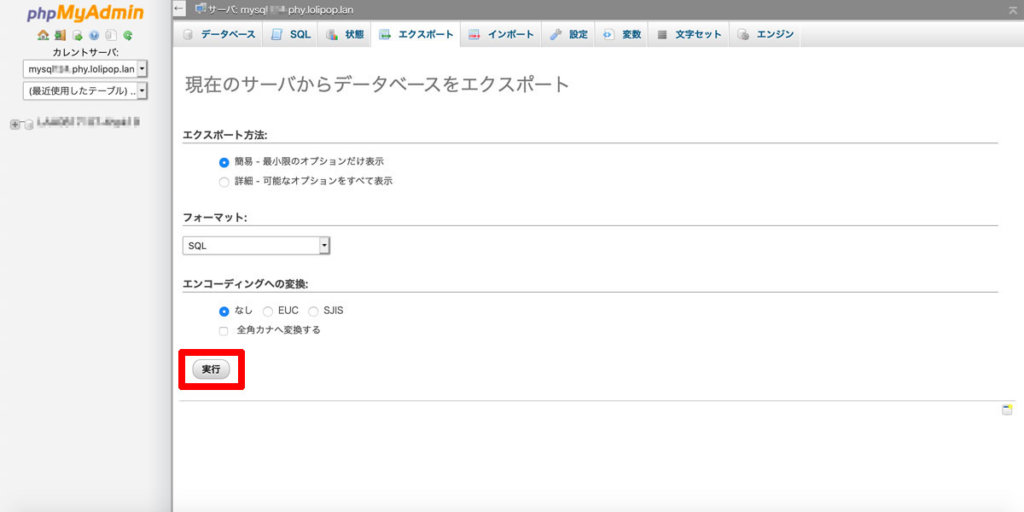Click the back arrow beside server breadcrumb
The height and width of the screenshot is (512, 1024).
pyautogui.click(x=180, y=9)
